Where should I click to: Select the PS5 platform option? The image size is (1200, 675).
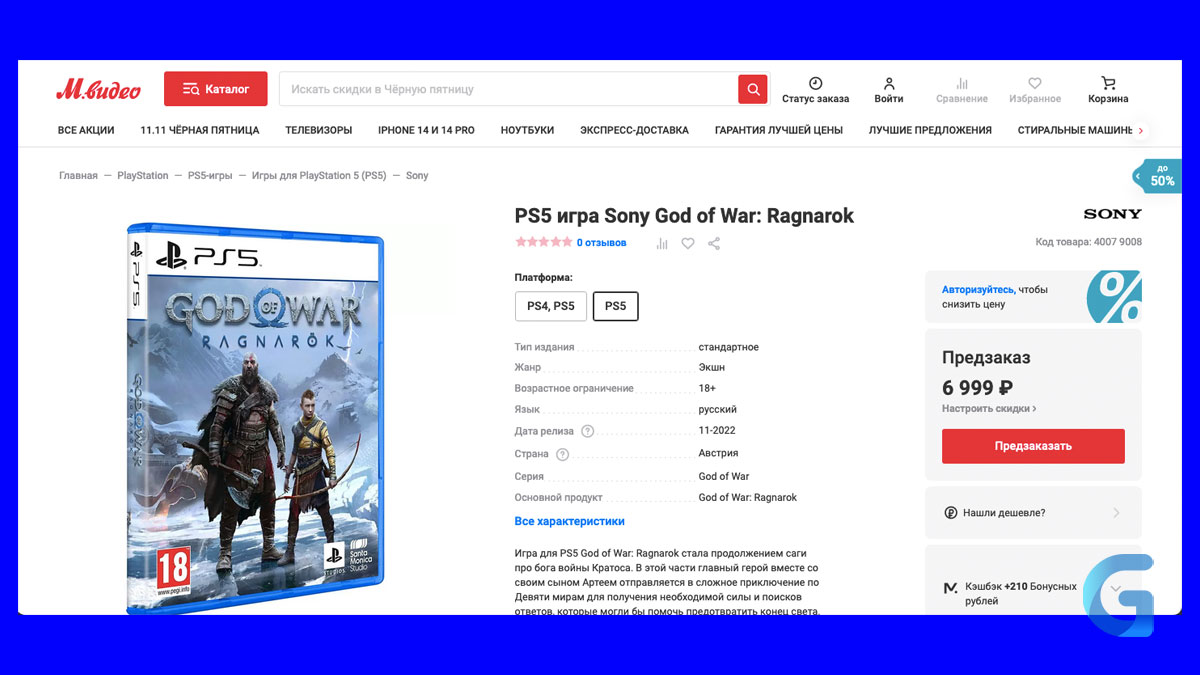tap(616, 306)
